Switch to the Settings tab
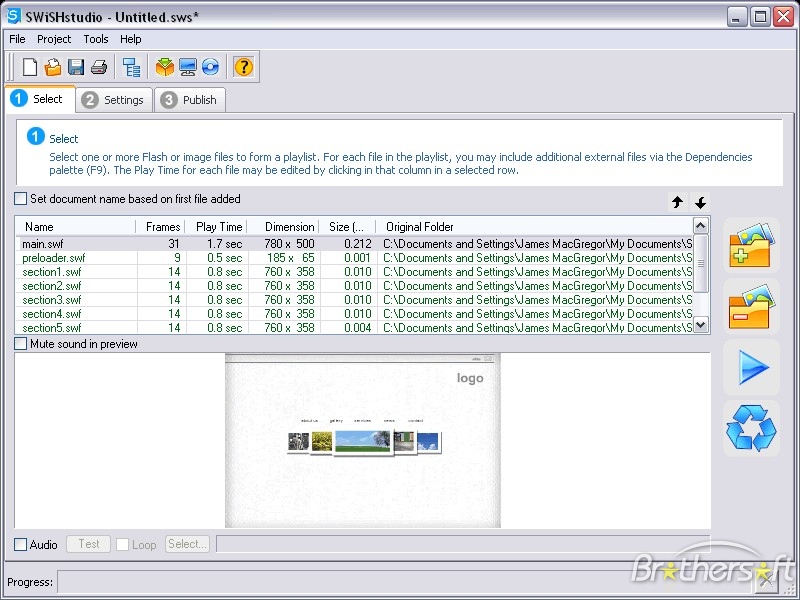This screenshot has height=600, width=800. [114, 99]
